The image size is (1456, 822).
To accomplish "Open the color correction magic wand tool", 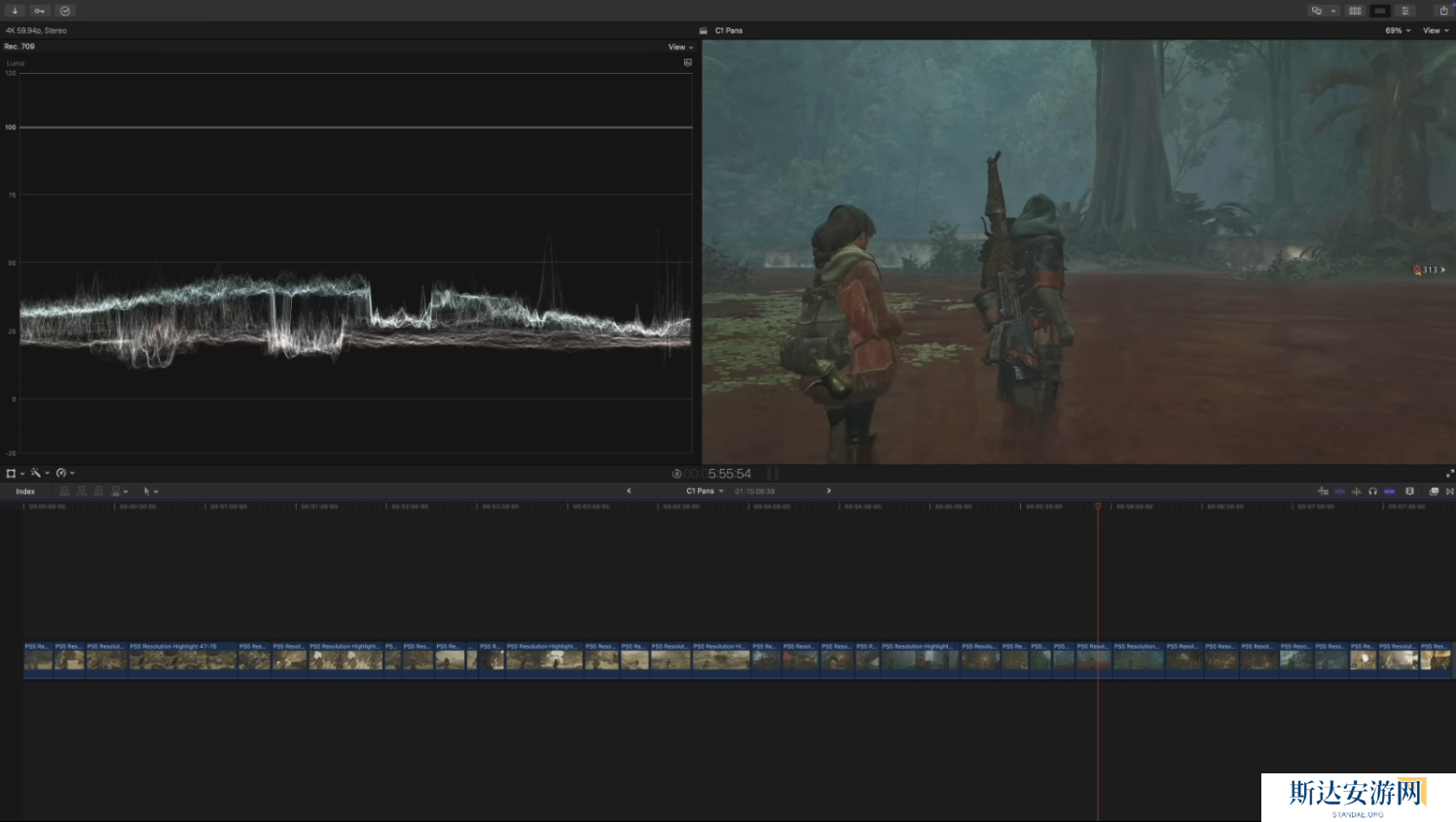I will click(38, 474).
